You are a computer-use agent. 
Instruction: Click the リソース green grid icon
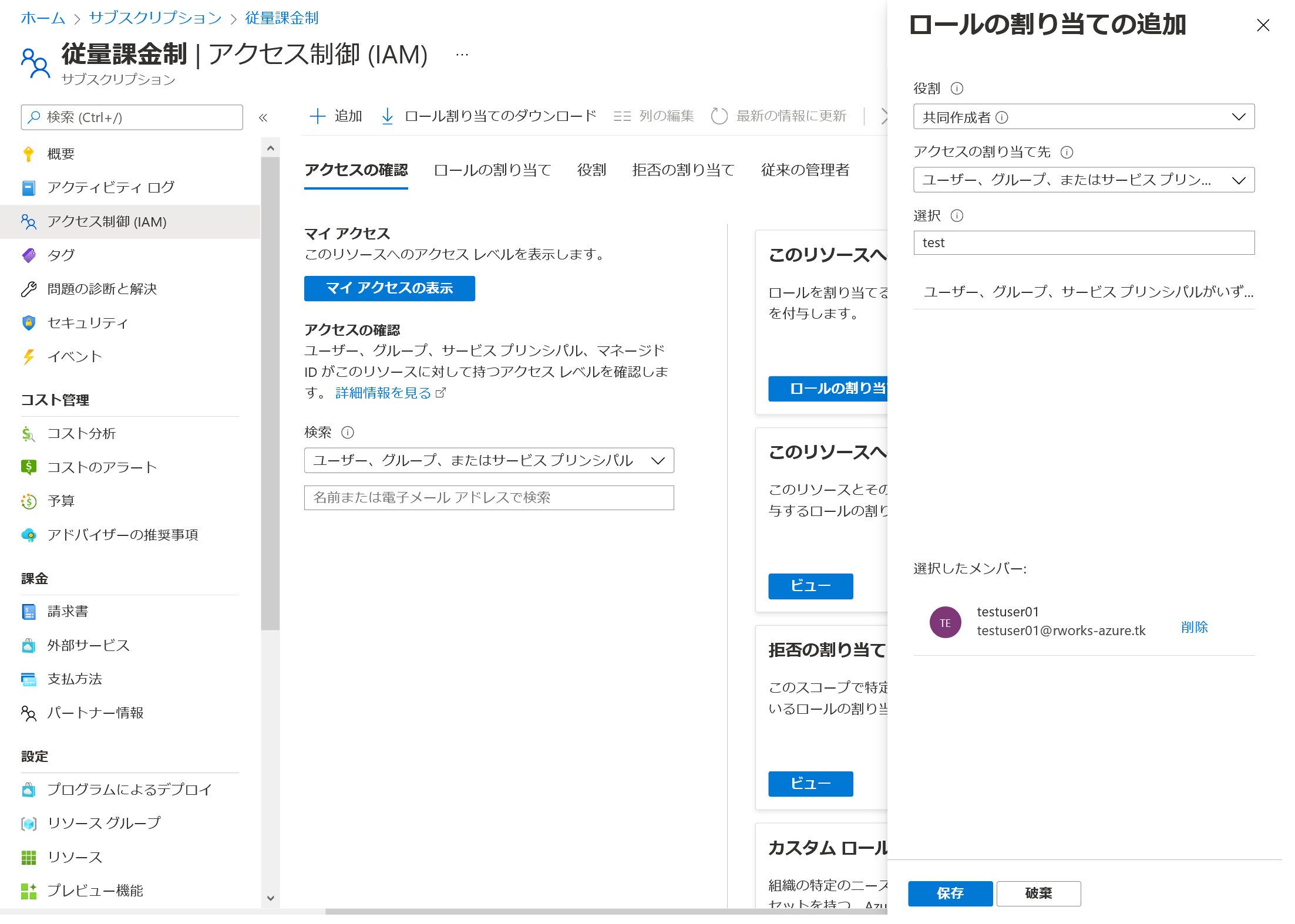(x=28, y=858)
